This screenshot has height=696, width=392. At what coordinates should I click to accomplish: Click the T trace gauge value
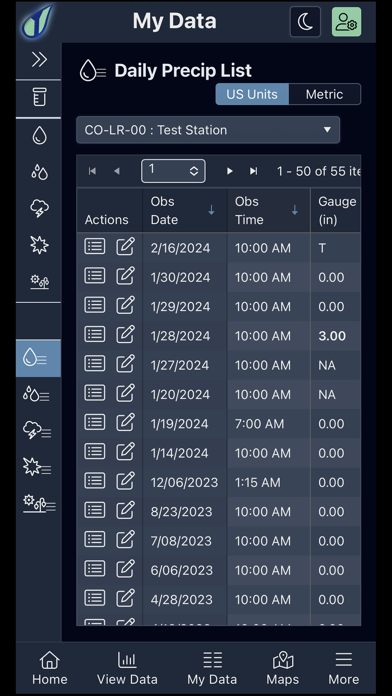(x=322, y=248)
